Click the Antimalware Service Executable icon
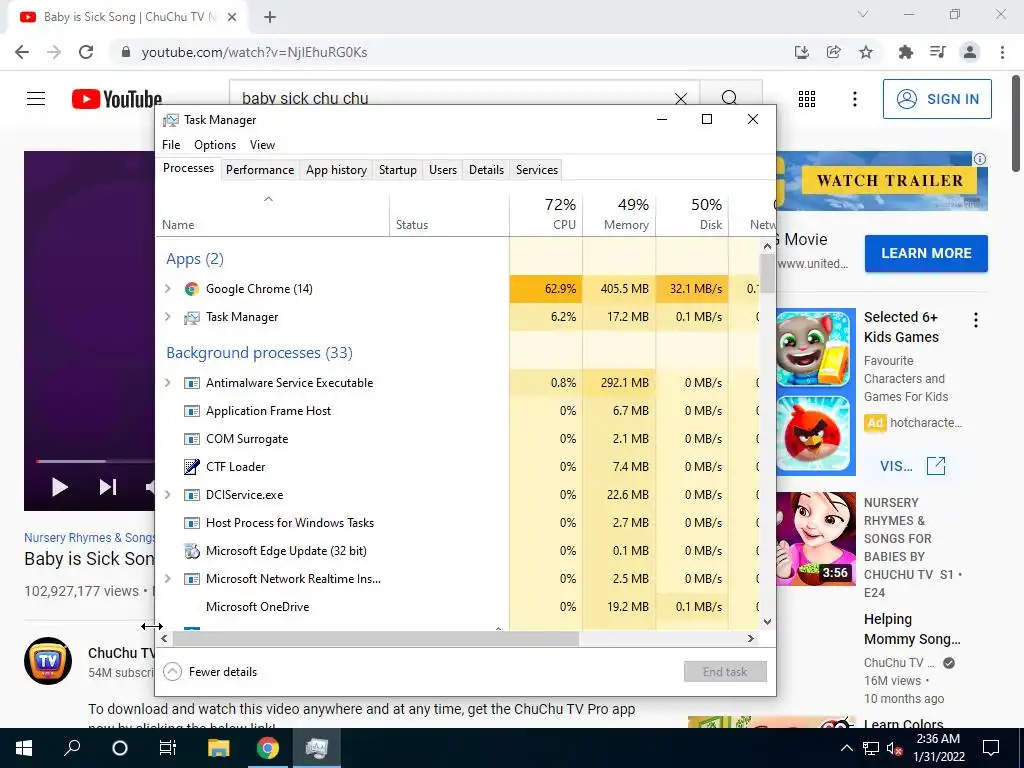 (x=191, y=383)
